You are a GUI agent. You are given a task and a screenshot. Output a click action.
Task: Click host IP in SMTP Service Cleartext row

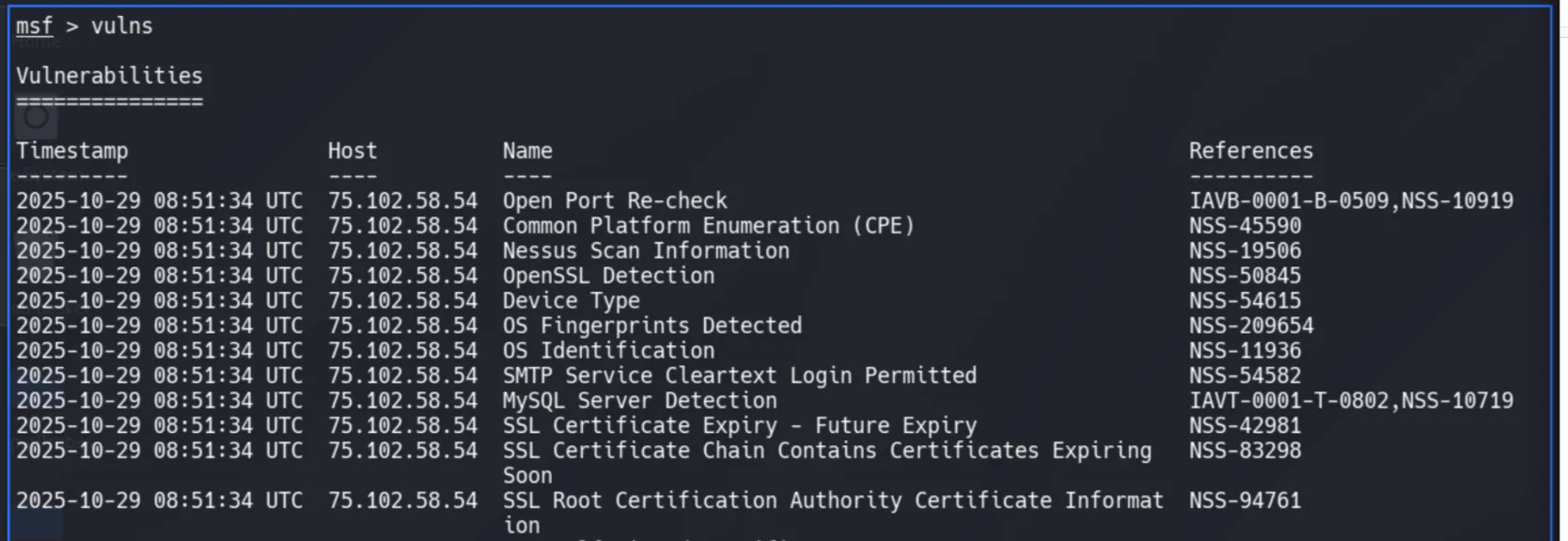[x=402, y=375]
